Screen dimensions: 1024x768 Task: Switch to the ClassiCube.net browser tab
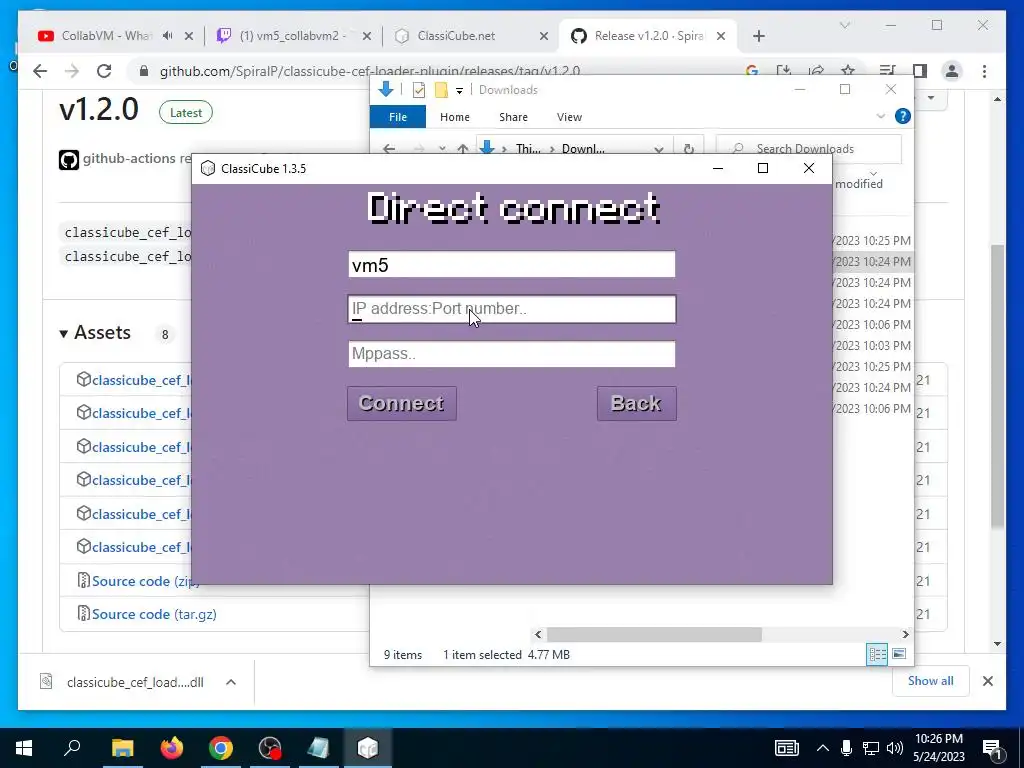(x=456, y=36)
